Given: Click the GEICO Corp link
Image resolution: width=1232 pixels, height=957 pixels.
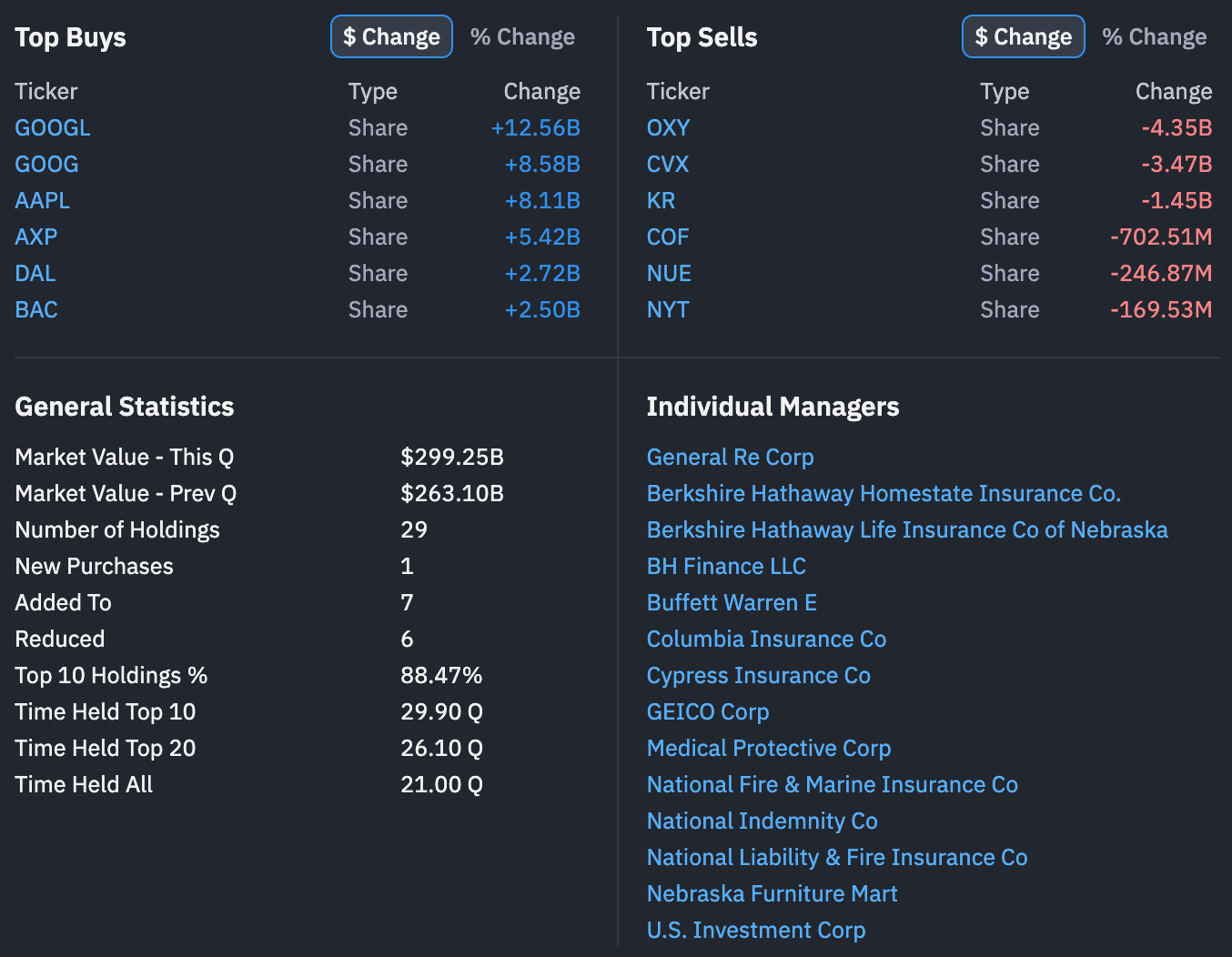Looking at the screenshot, I should (708, 711).
